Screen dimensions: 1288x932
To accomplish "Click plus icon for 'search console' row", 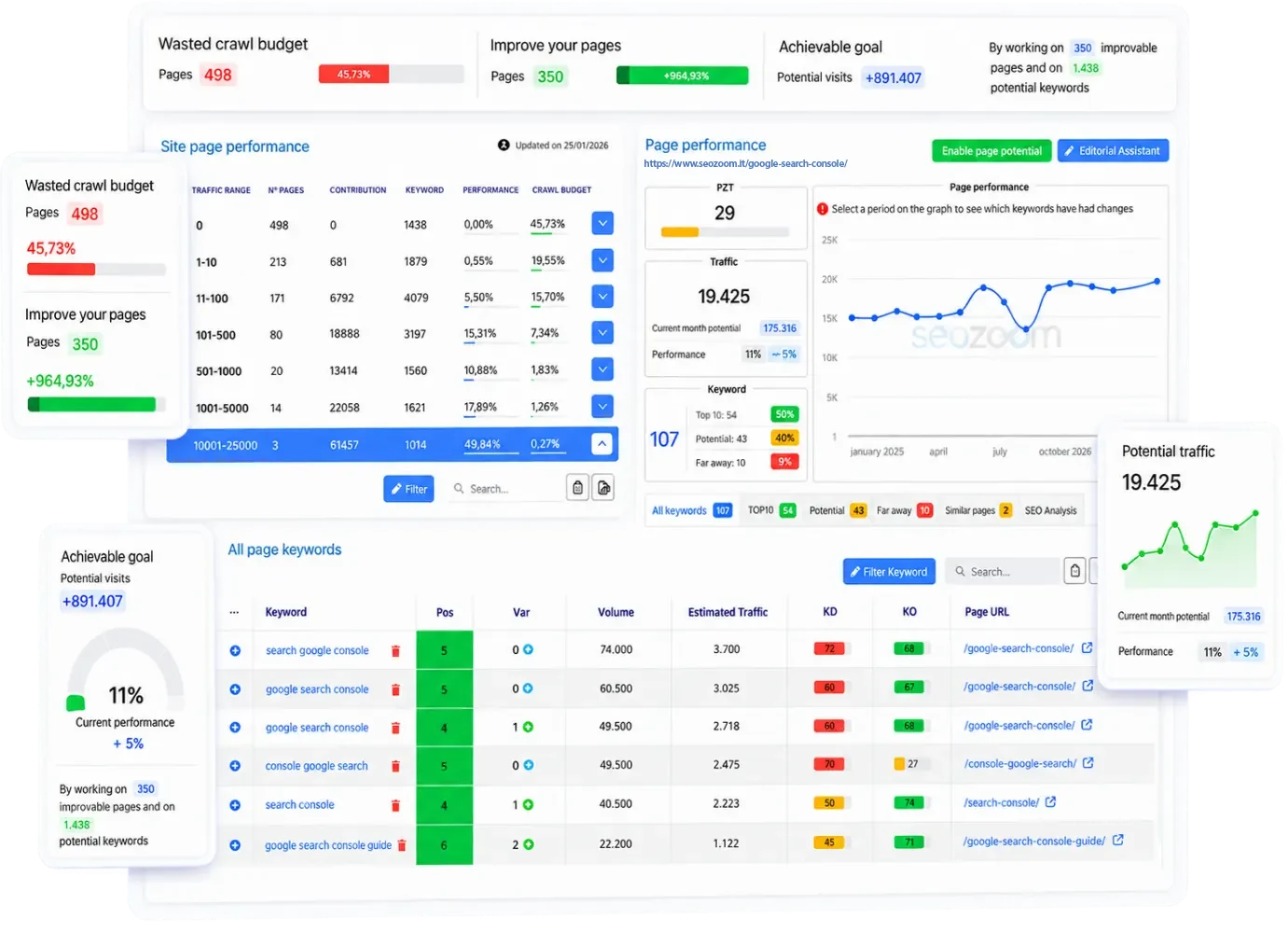I will 235,805.
